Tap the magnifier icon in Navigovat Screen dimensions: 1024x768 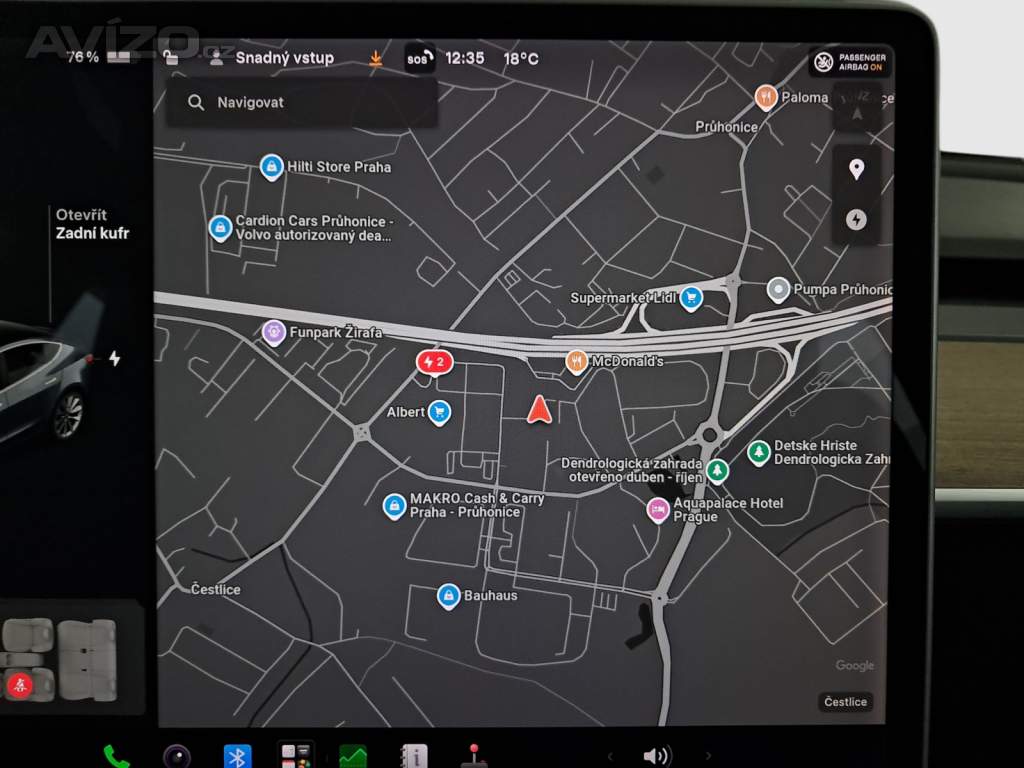point(195,103)
